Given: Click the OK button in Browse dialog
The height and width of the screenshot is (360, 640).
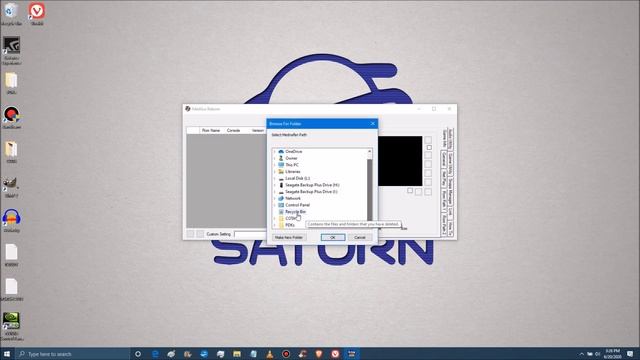Looking at the screenshot, I should point(333,237).
